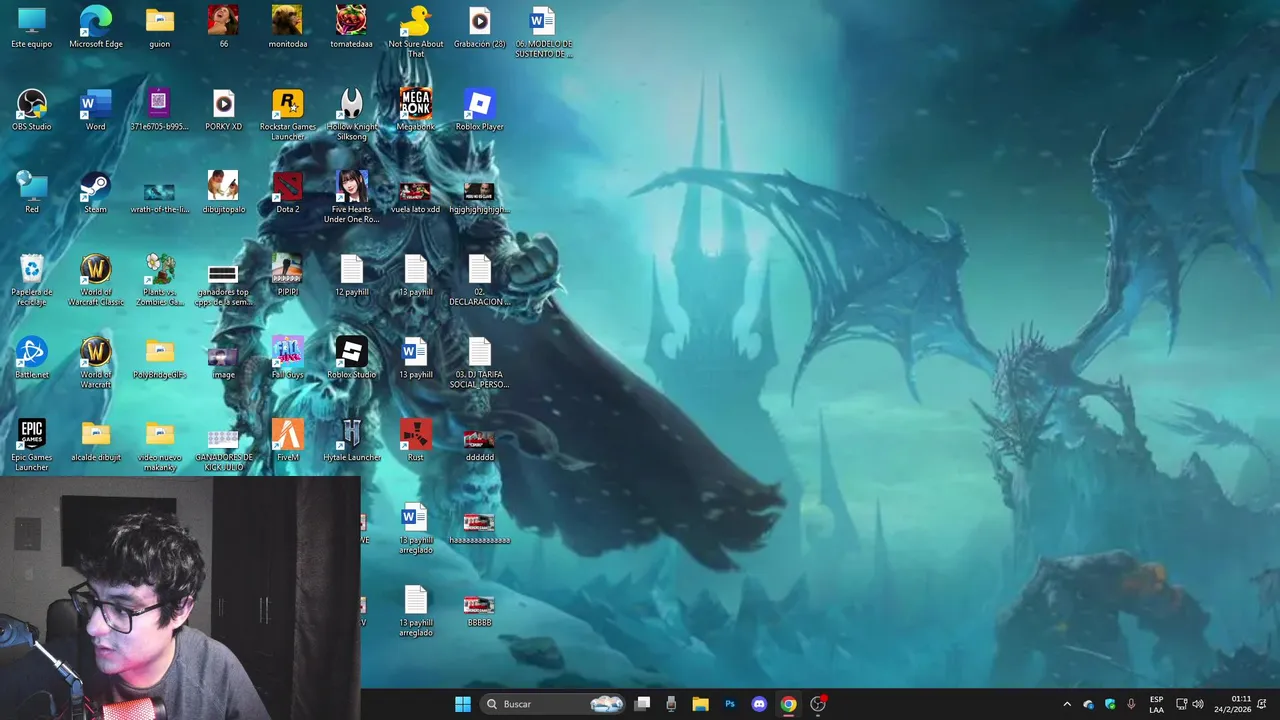Open the 371e6705-b995 file icon

[x=160, y=110]
